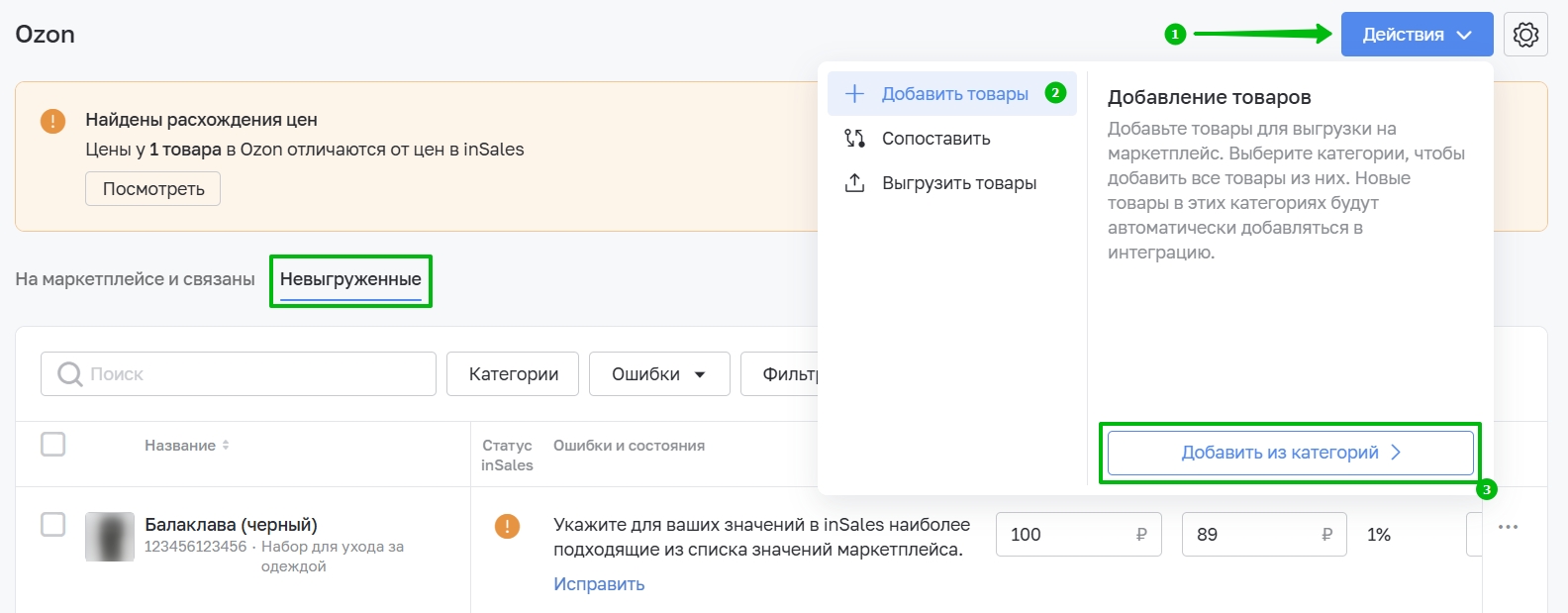The image size is (1568, 613).
Task: Switch to На маркетплейсе и связаны tab
Action: pyautogui.click(x=135, y=279)
